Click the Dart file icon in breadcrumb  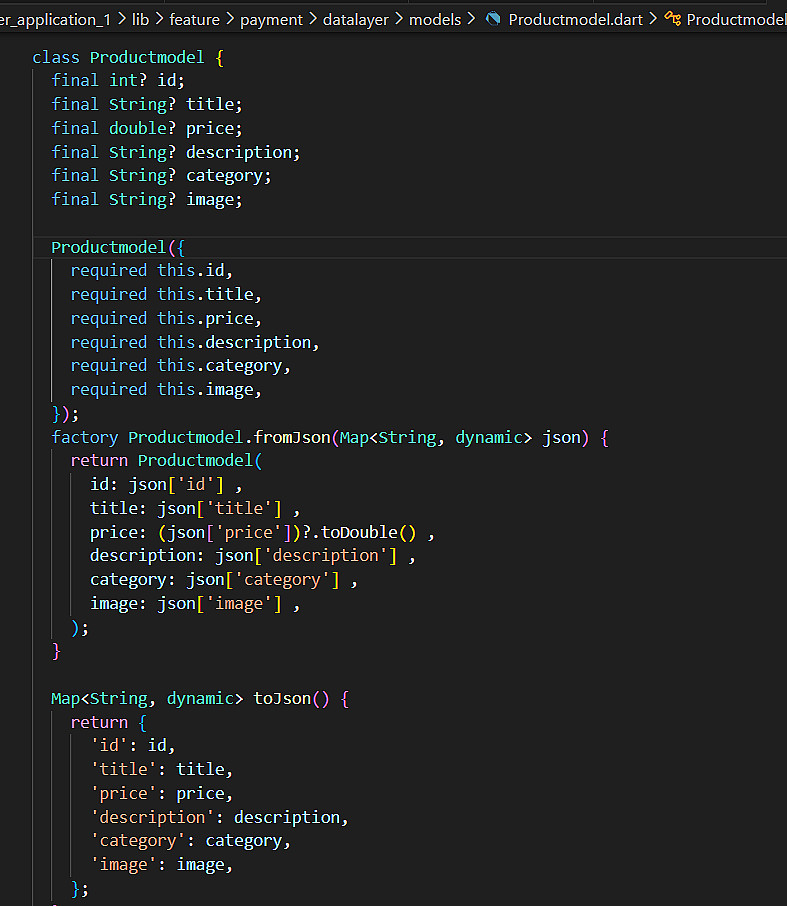pos(493,19)
